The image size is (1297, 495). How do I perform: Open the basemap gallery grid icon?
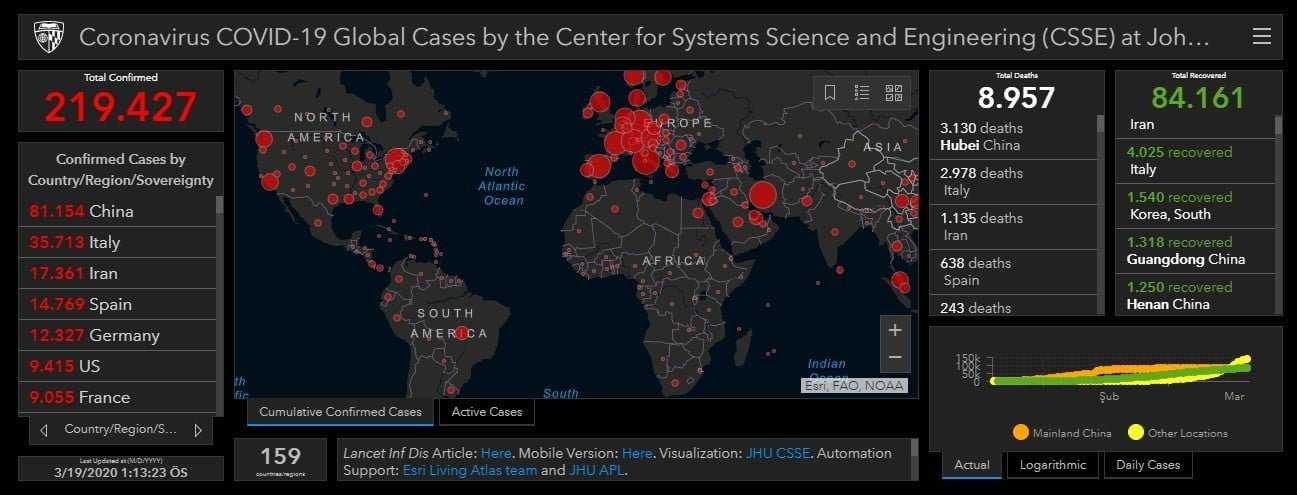pyautogui.click(x=894, y=93)
